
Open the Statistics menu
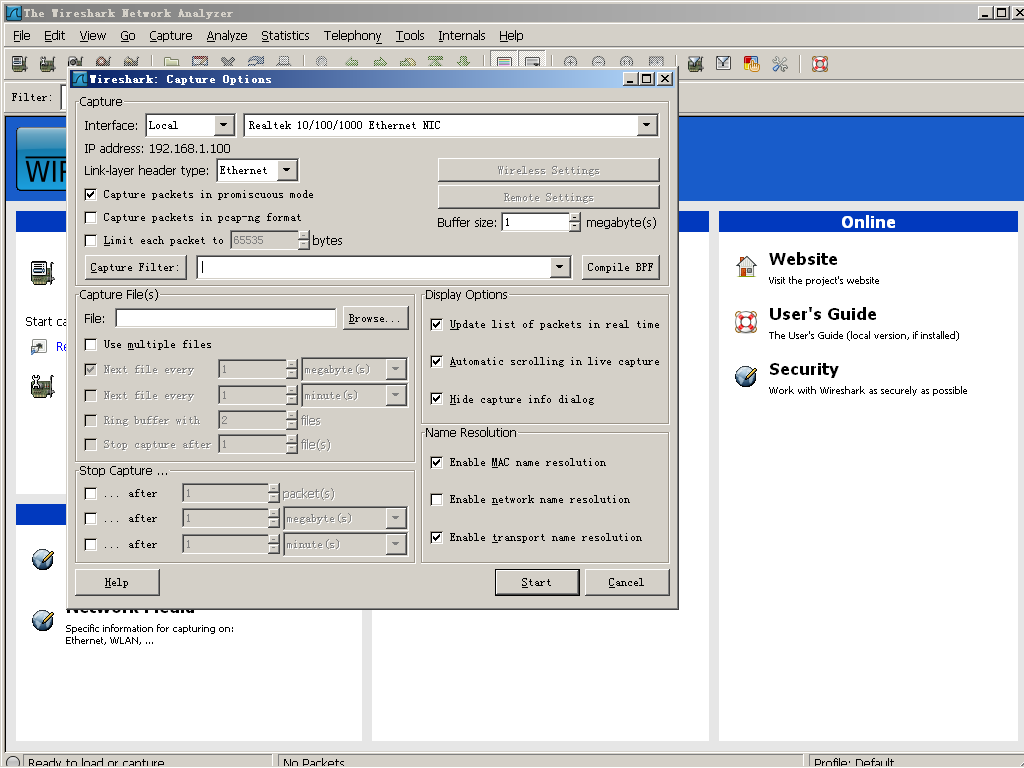coord(285,36)
